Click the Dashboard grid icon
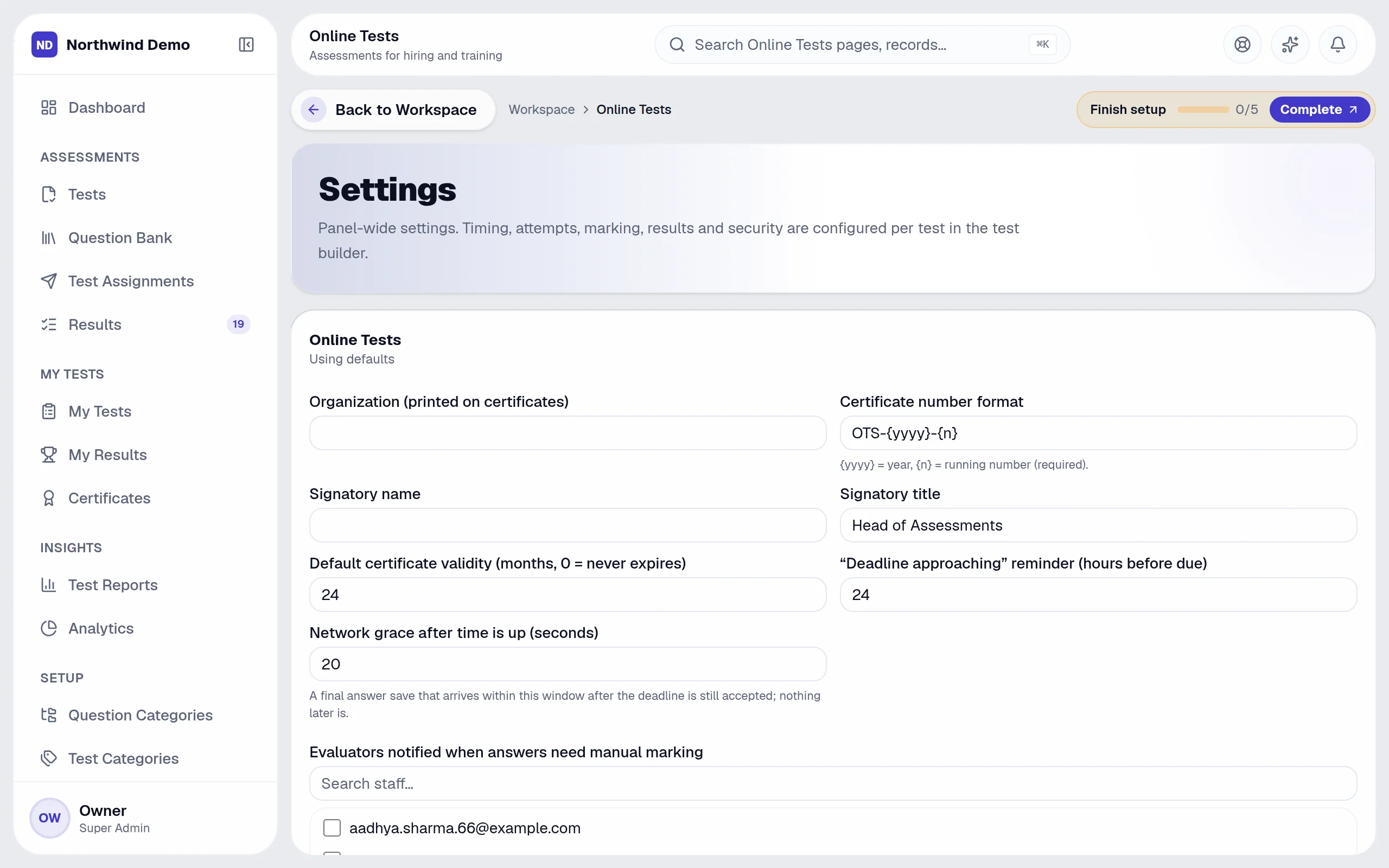 (49, 107)
